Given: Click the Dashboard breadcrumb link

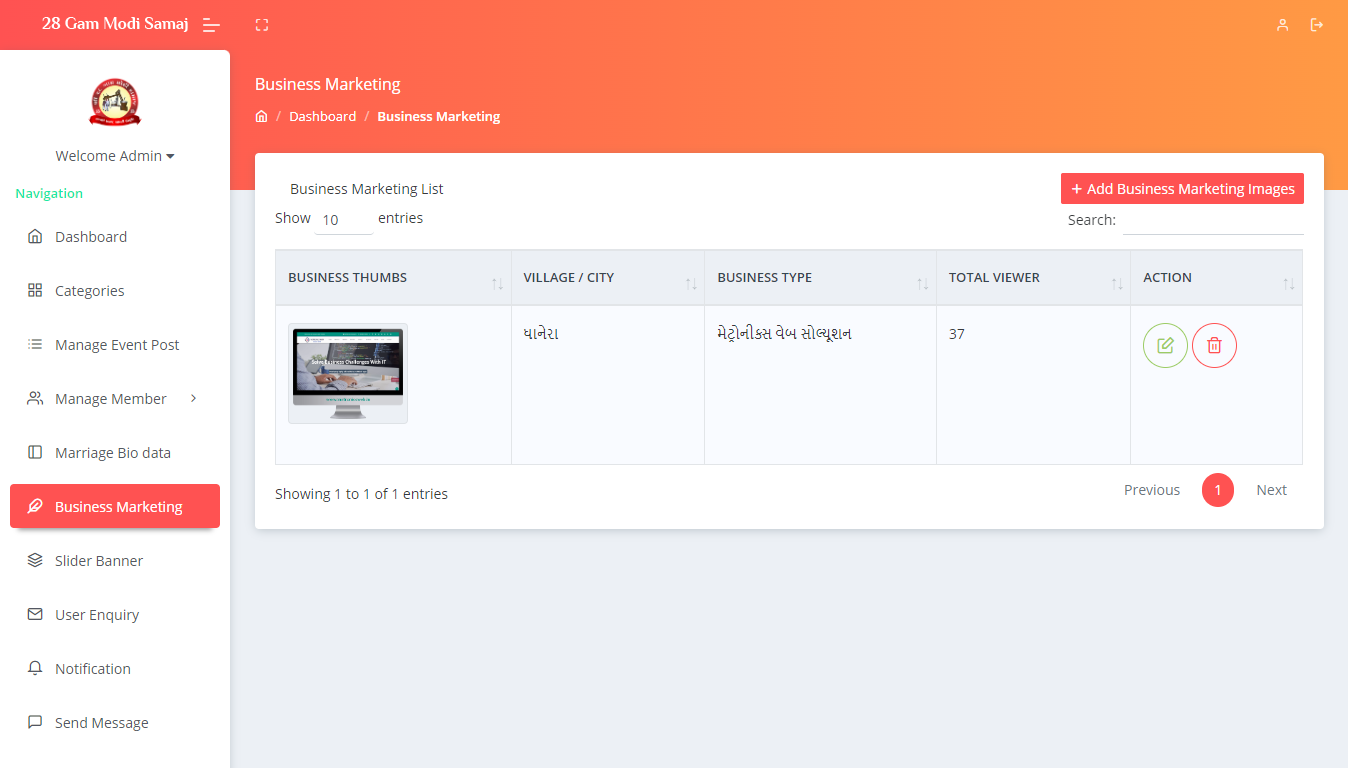Looking at the screenshot, I should (322, 117).
